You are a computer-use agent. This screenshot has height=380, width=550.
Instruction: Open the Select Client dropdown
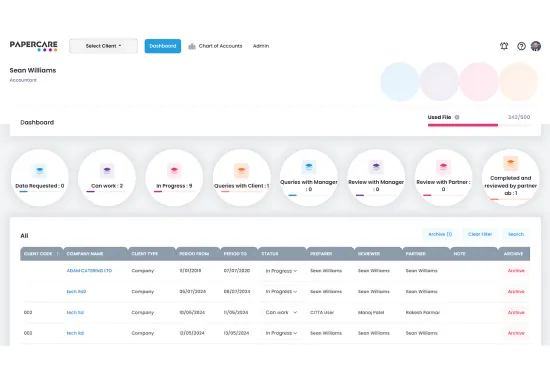(103, 46)
